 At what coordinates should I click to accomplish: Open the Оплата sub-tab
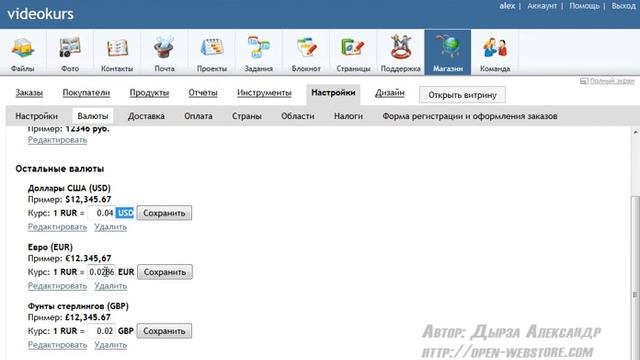point(198,116)
